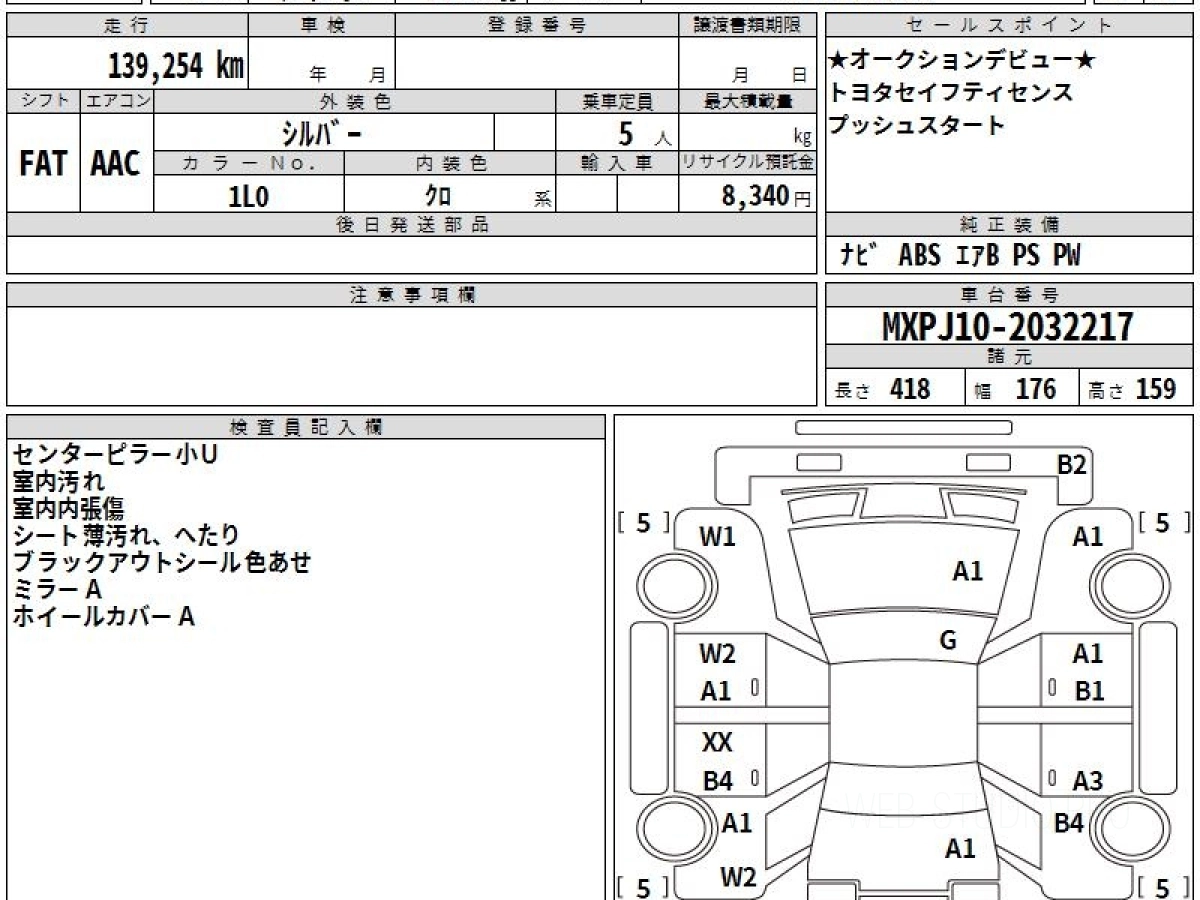The height and width of the screenshot is (900, 1200).
Task: Click the 走行 column header
Action: (127, 26)
